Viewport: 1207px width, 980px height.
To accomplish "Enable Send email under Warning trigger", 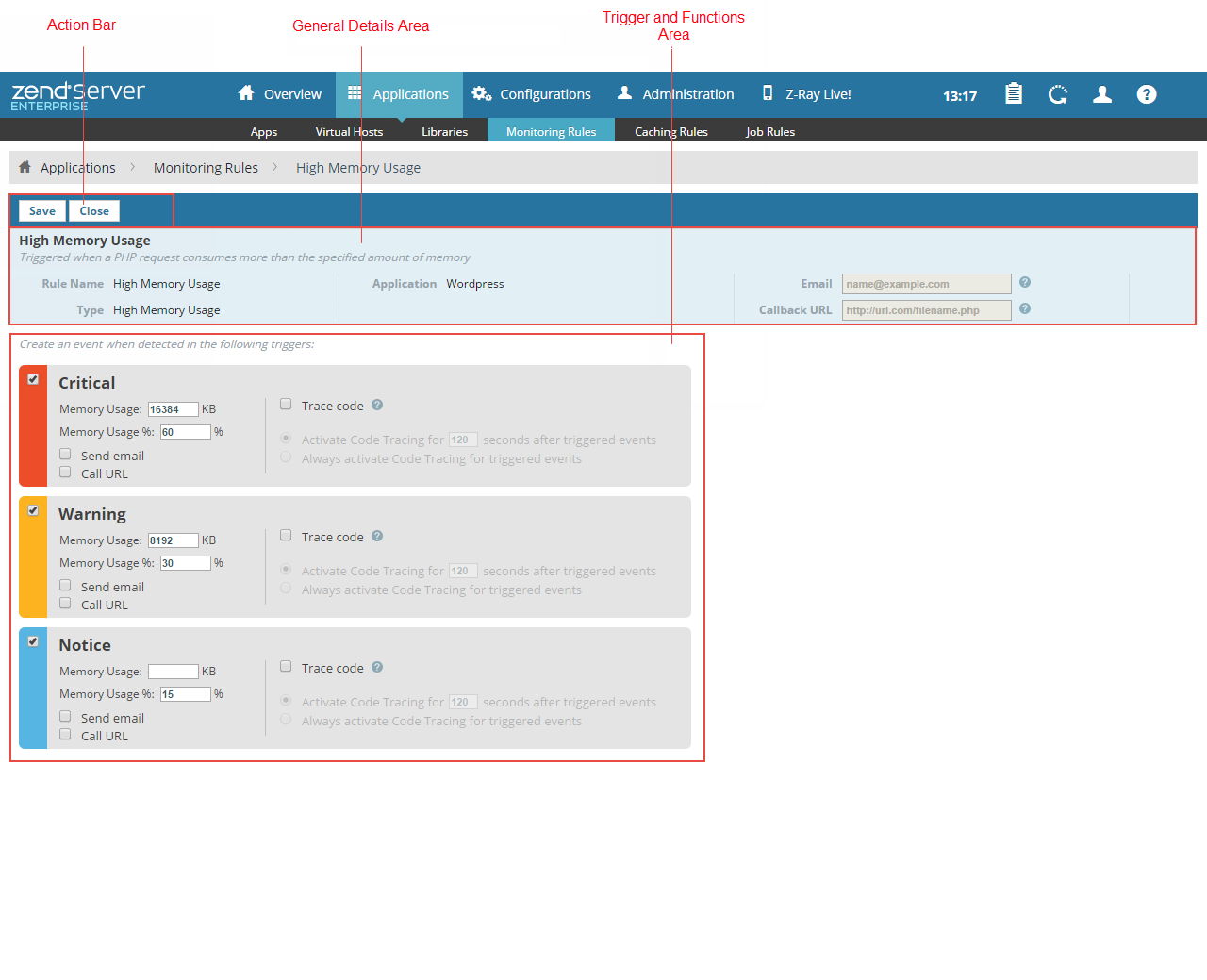I will (x=65, y=585).
